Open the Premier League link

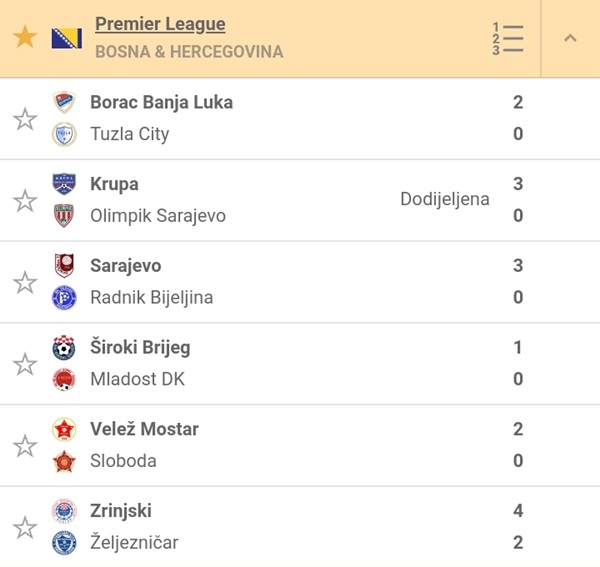[x=160, y=24]
